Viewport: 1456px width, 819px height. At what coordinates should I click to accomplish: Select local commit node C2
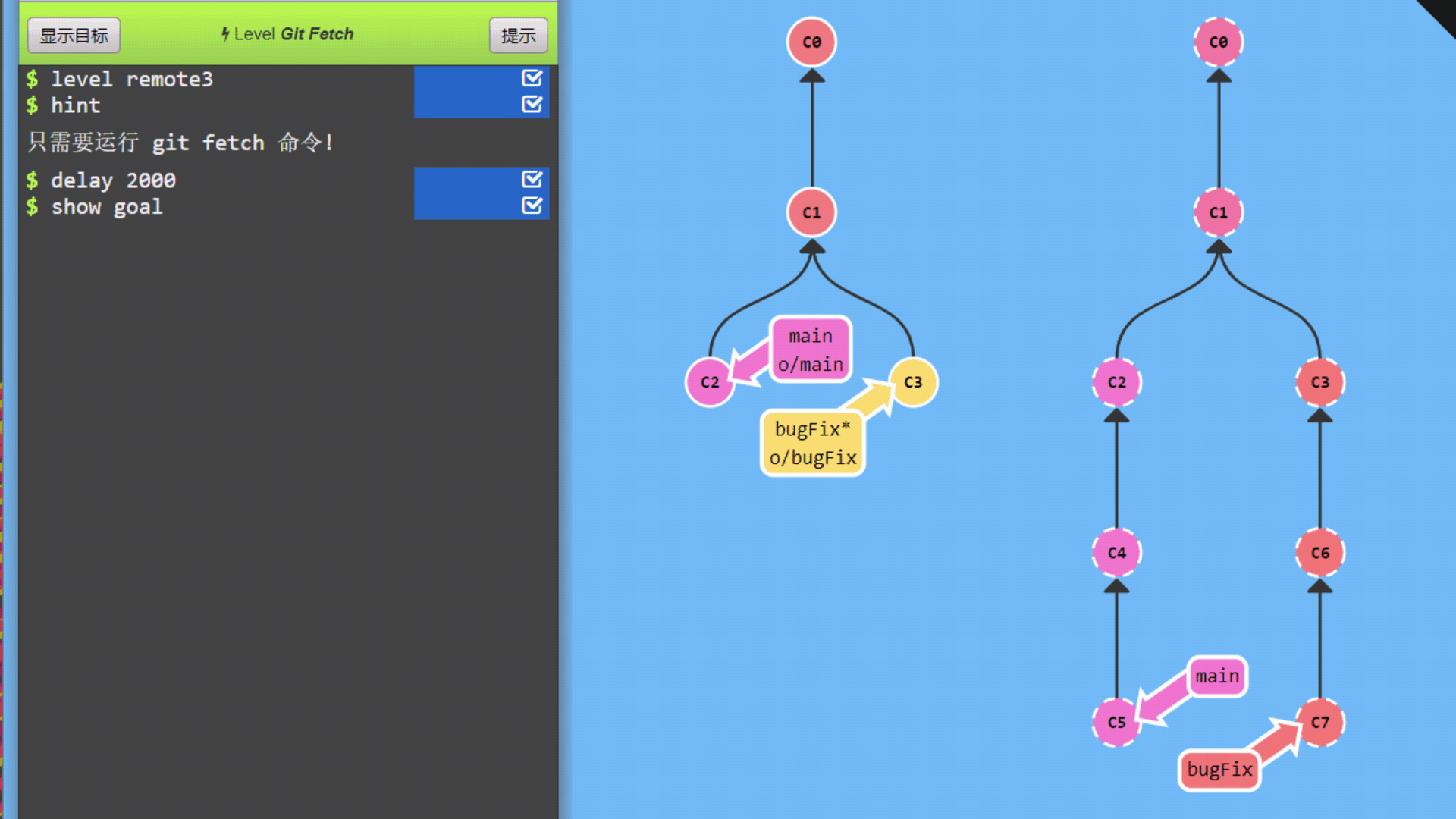pos(709,382)
